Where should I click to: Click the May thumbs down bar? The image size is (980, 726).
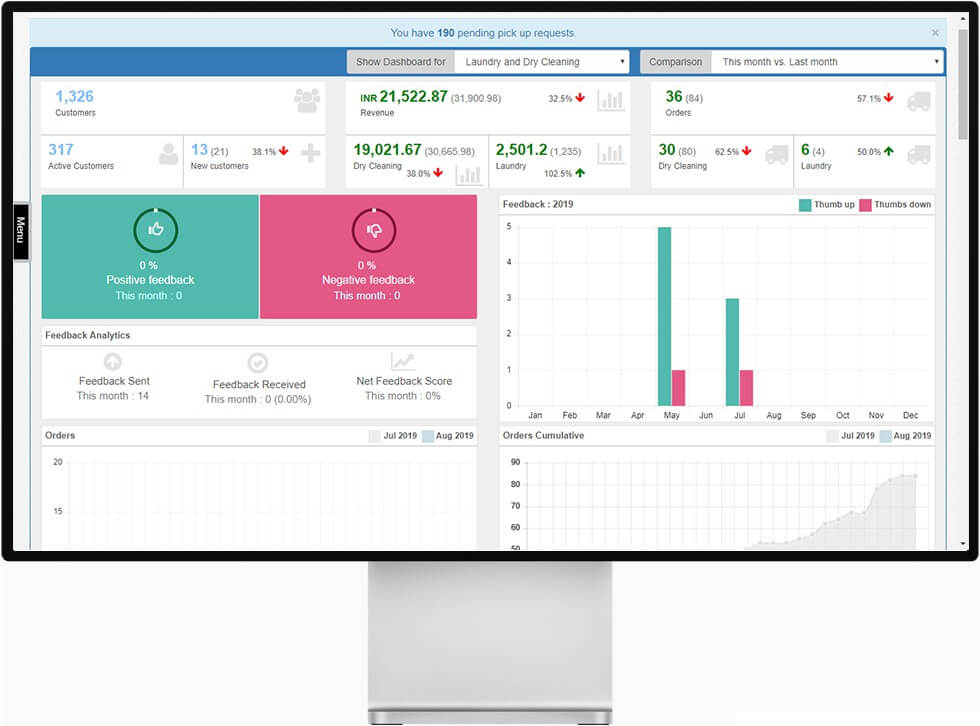678,388
